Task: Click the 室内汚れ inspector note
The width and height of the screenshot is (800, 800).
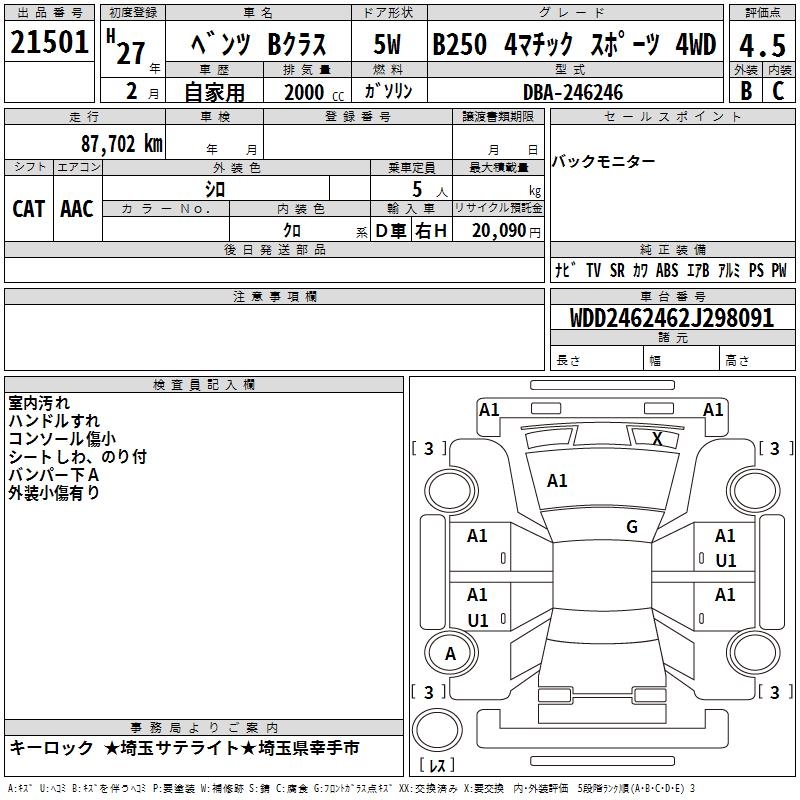Action: click(40, 403)
